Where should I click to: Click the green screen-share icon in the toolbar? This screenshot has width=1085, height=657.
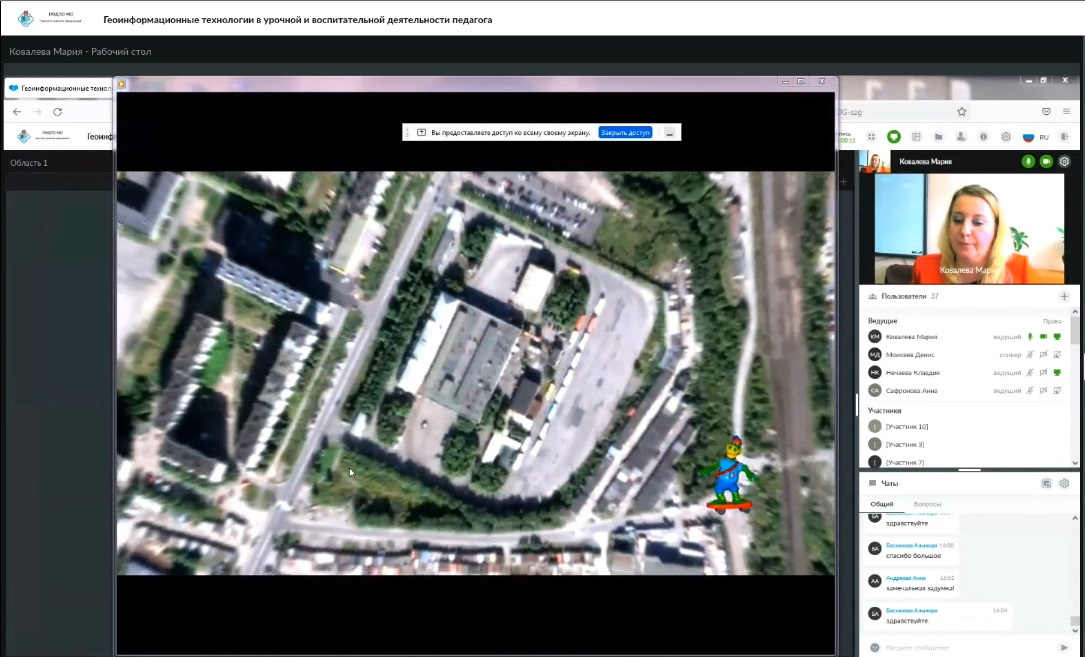click(894, 137)
